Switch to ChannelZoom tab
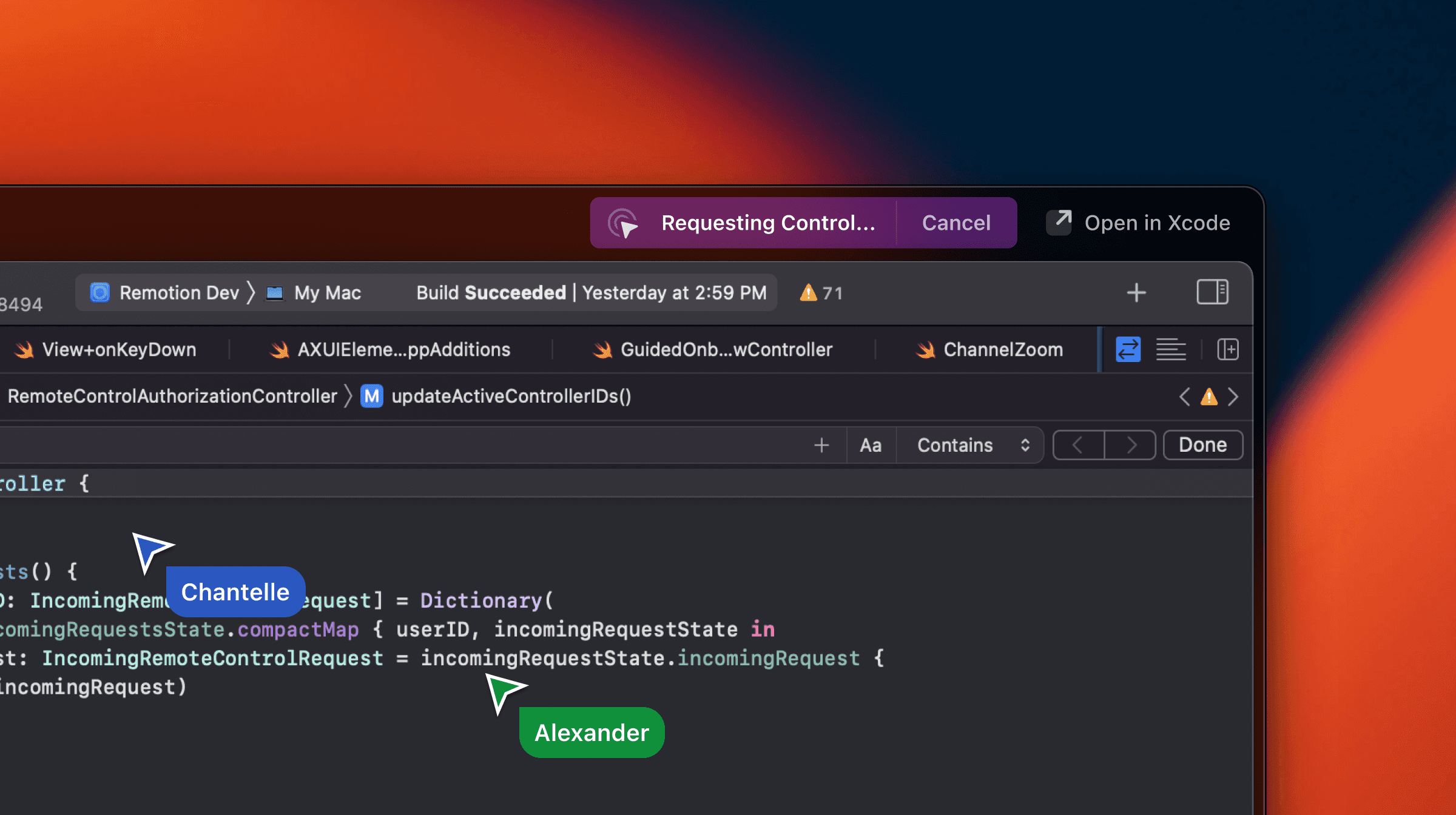Viewport: 1456px width, 815px height. click(1002, 350)
